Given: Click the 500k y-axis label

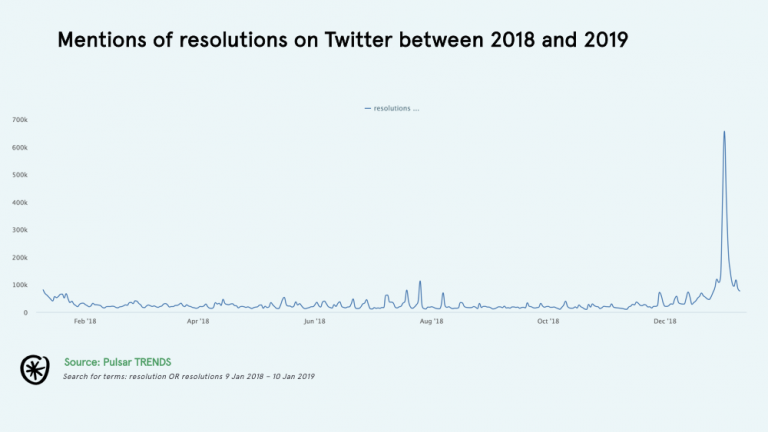Looking at the screenshot, I should pos(19,175).
